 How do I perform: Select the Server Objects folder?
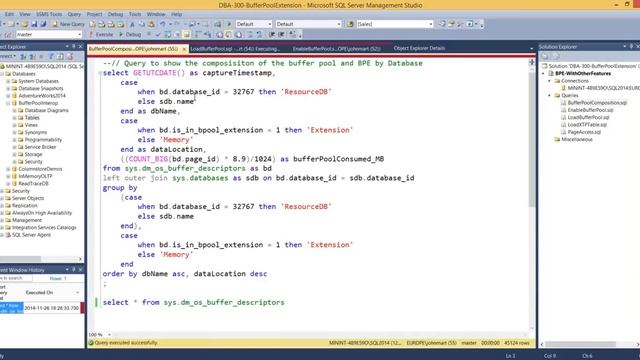28,198
